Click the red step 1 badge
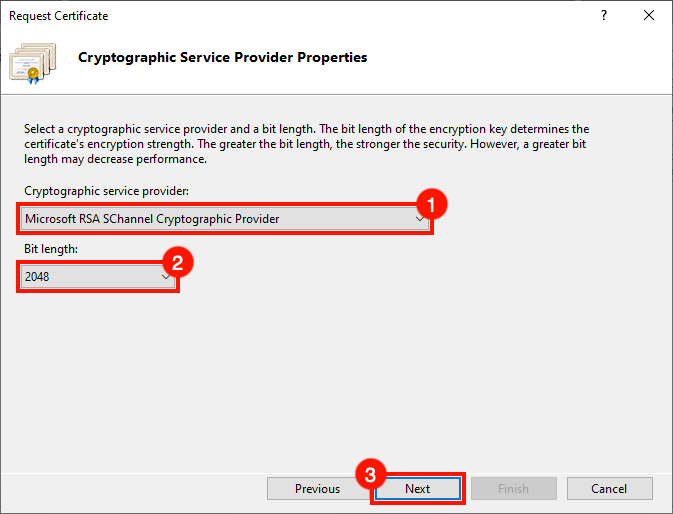The height and width of the screenshot is (514, 673). tap(431, 203)
